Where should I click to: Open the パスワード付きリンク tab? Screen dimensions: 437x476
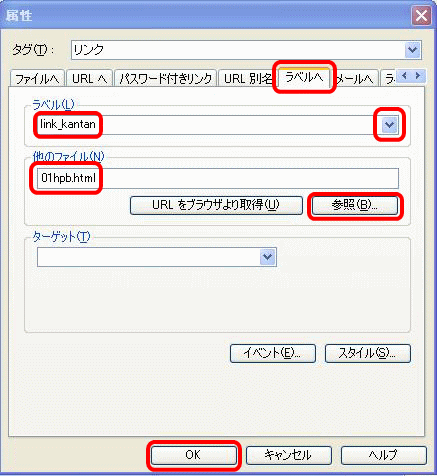[166, 79]
